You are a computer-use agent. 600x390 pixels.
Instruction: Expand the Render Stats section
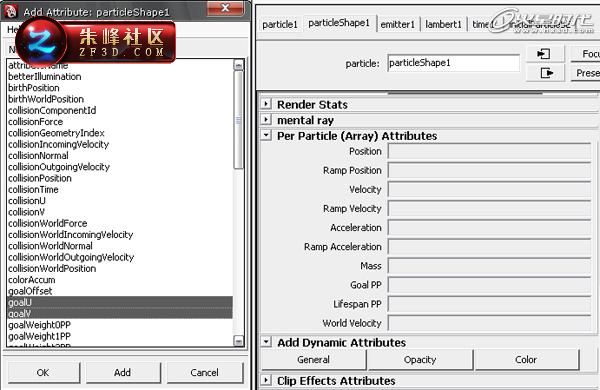pyautogui.click(x=266, y=104)
